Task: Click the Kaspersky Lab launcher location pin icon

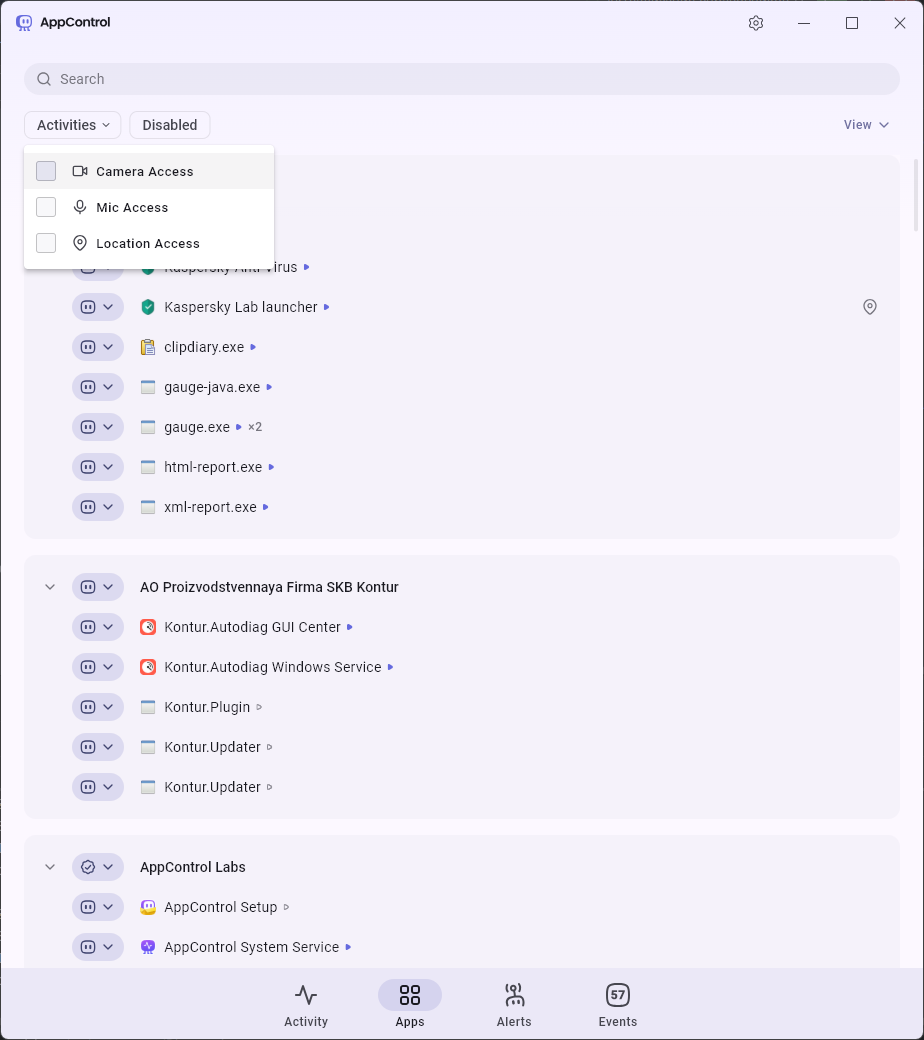Action: click(870, 307)
